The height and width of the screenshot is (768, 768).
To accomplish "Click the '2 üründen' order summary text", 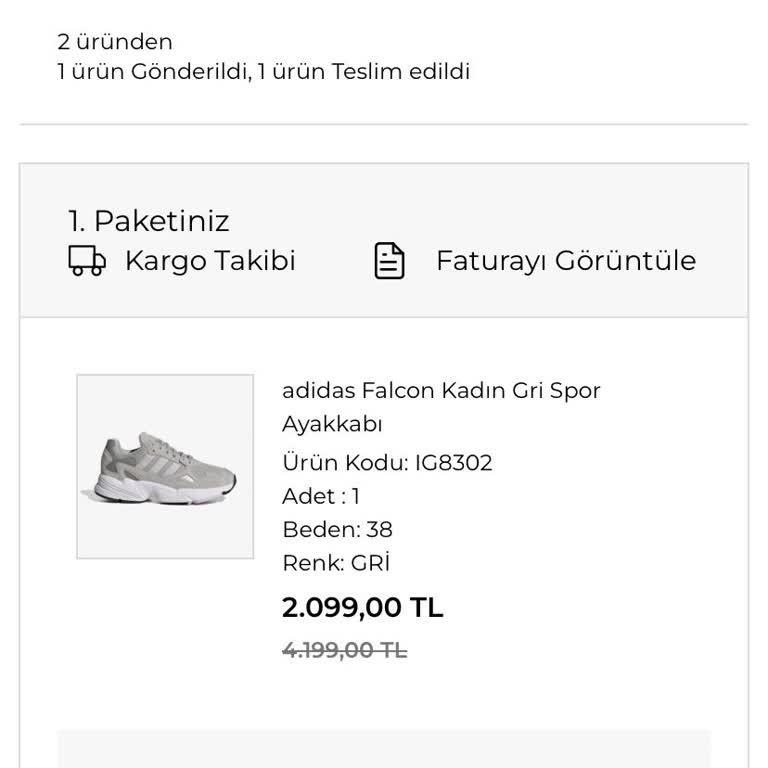I will point(115,42).
